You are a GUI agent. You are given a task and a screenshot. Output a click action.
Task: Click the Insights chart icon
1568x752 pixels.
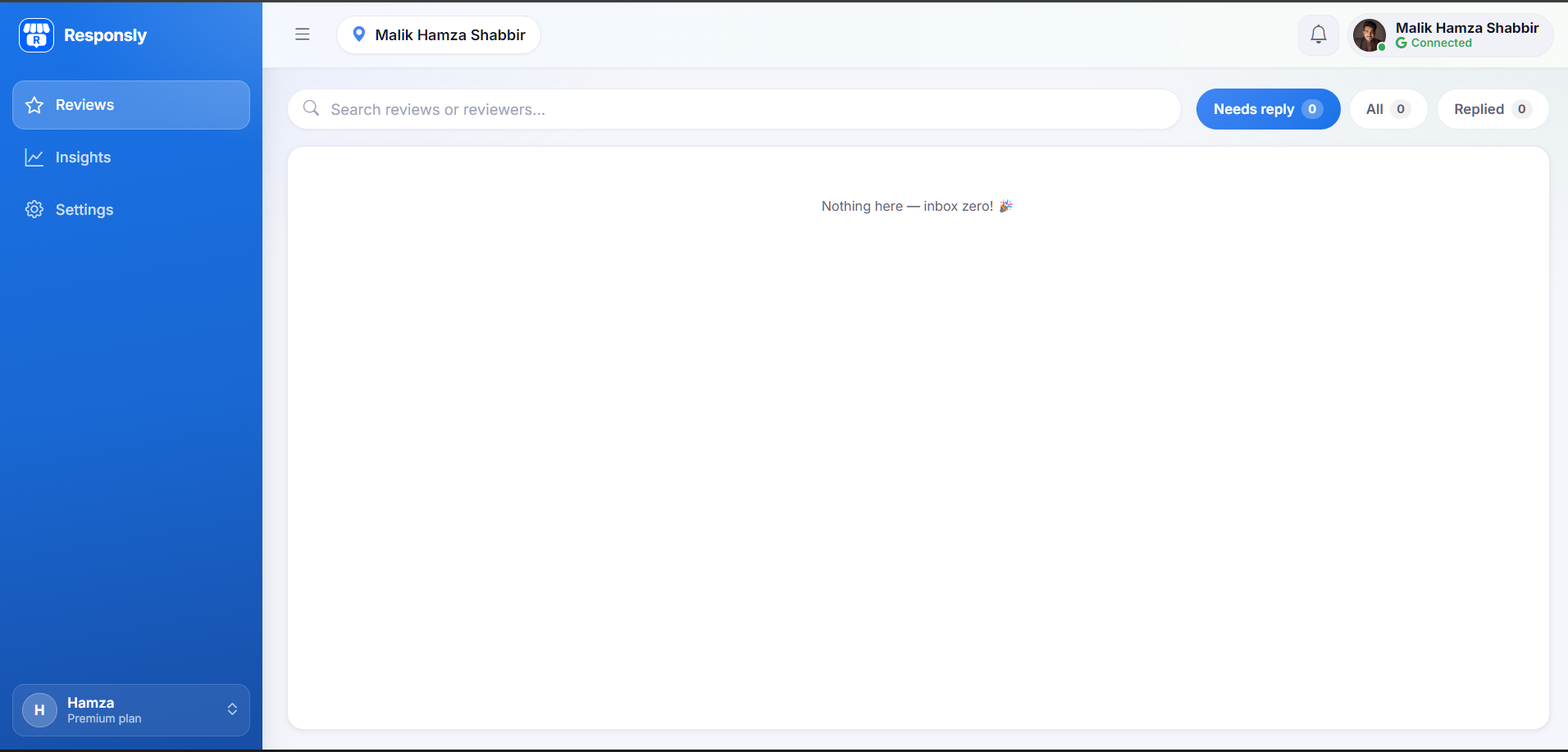point(34,157)
